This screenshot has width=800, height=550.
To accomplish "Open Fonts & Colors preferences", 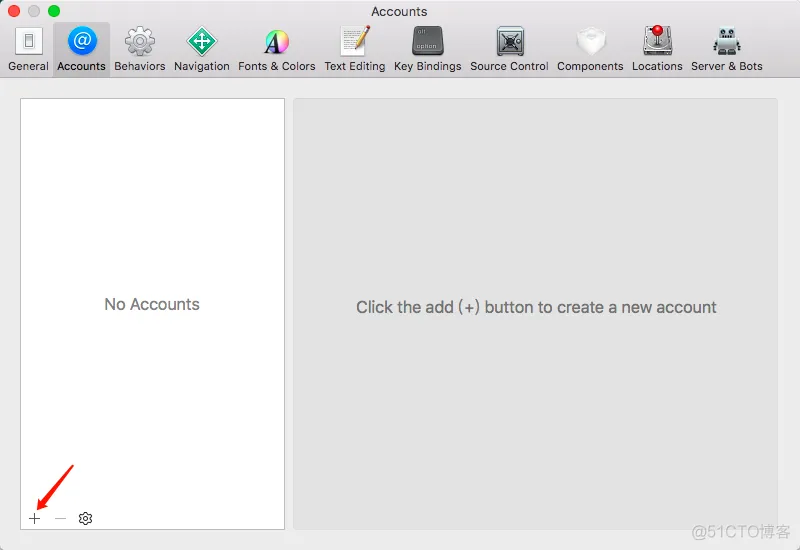I will tap(277, 49).
